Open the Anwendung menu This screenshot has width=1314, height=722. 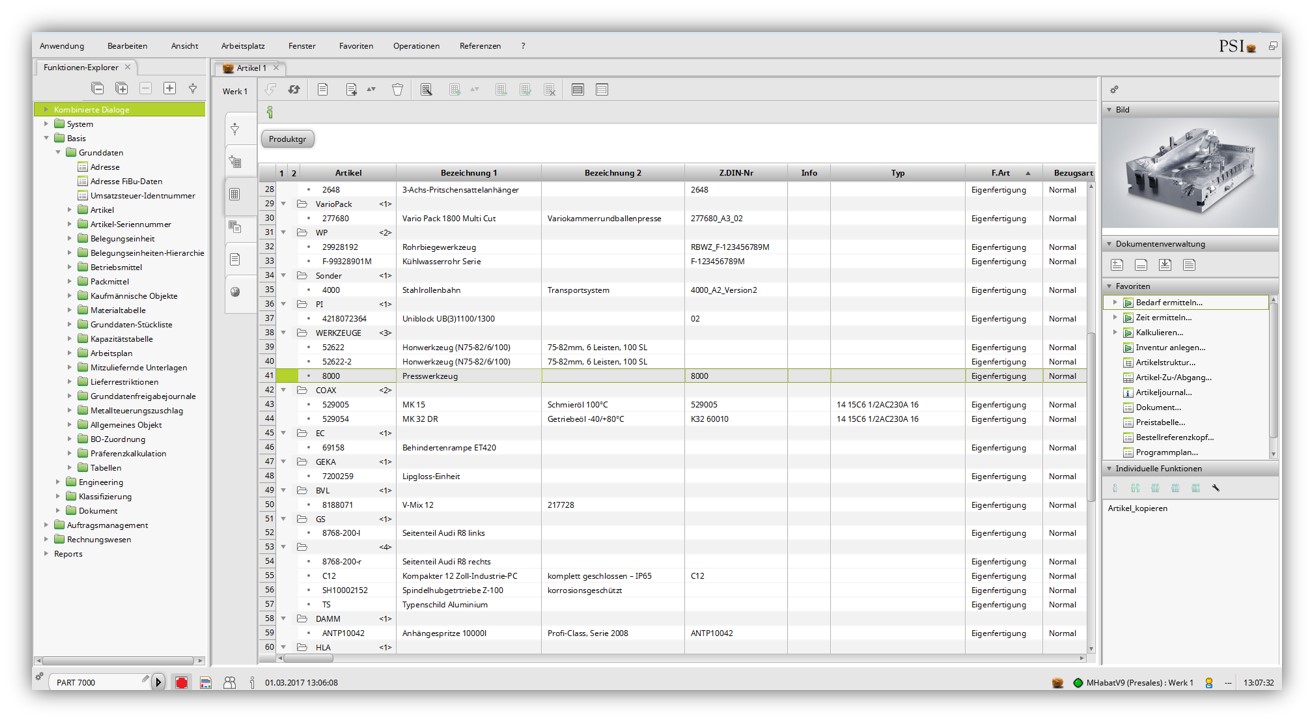click(62, 46)
